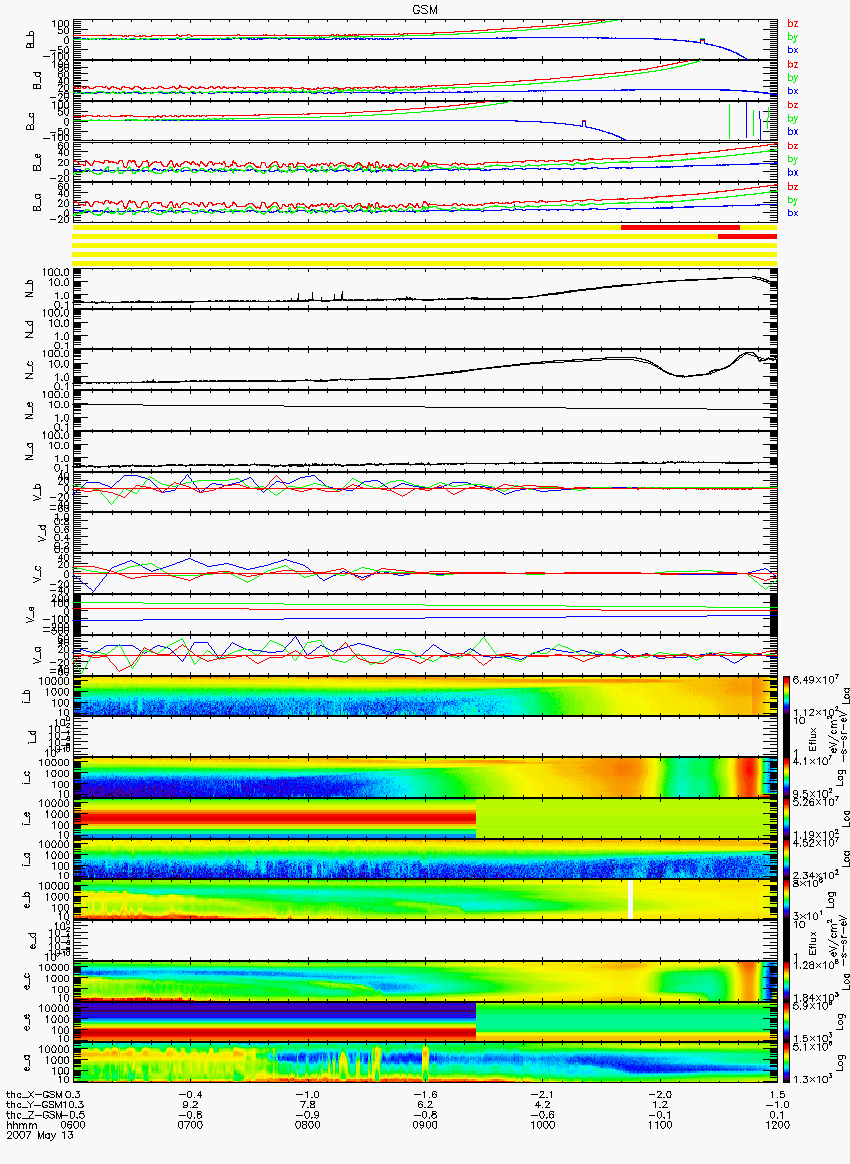This screenshot has width=850, height=1164.
Task: Click the bx legend label of B_b panel
Action: coord(793,50)
